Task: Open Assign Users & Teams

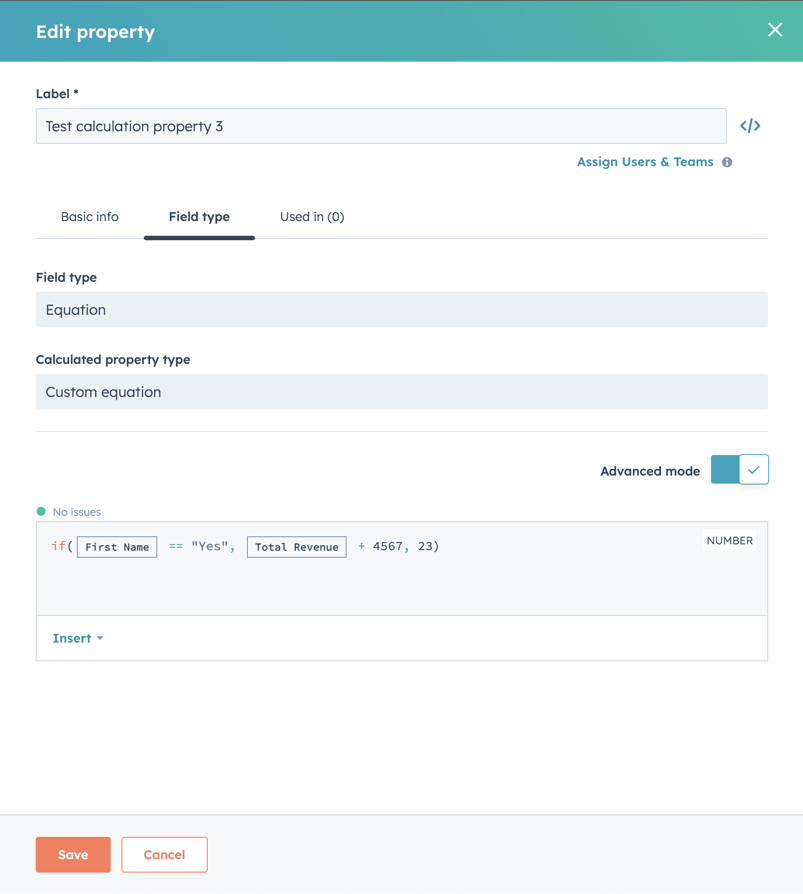Action: tap(645, 161)
